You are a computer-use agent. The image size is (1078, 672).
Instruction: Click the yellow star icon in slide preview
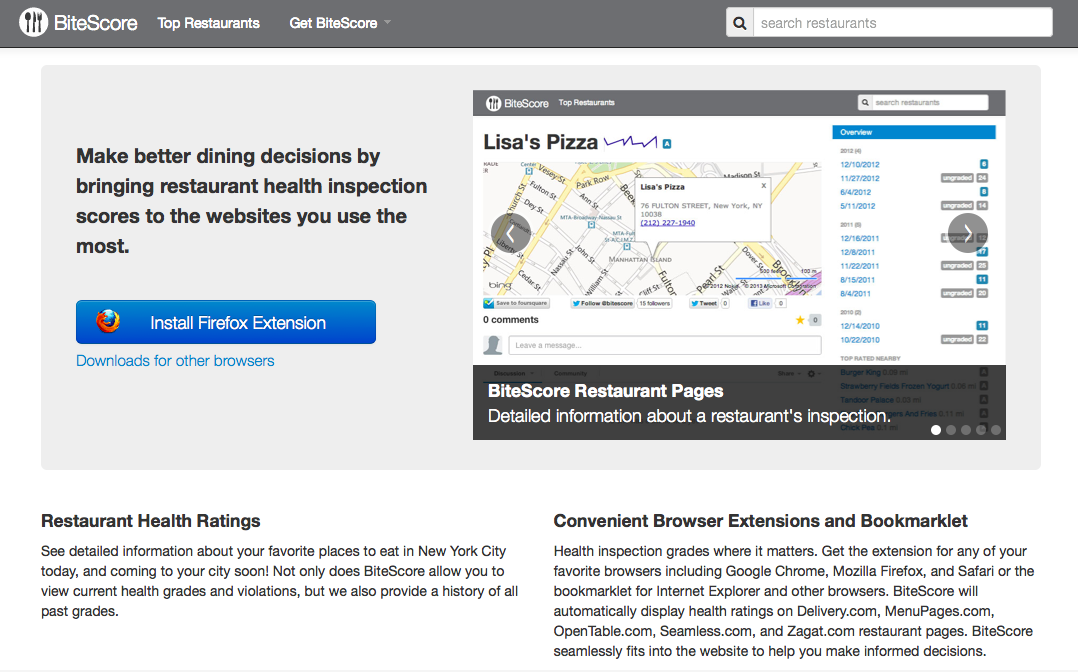[x=800, y=320]
